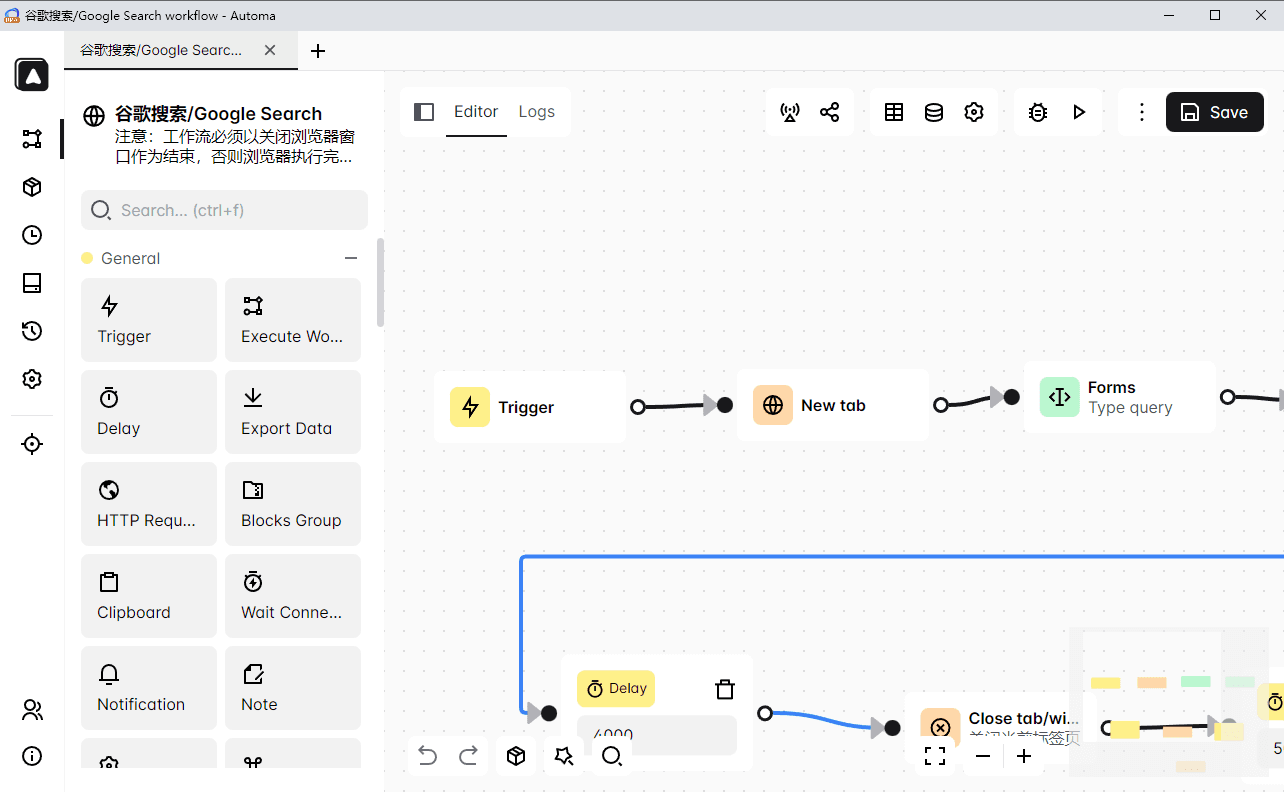Delete the Delay block with the trash icon
Viewport: 1284px width, 792px height.
coord(724,688)
